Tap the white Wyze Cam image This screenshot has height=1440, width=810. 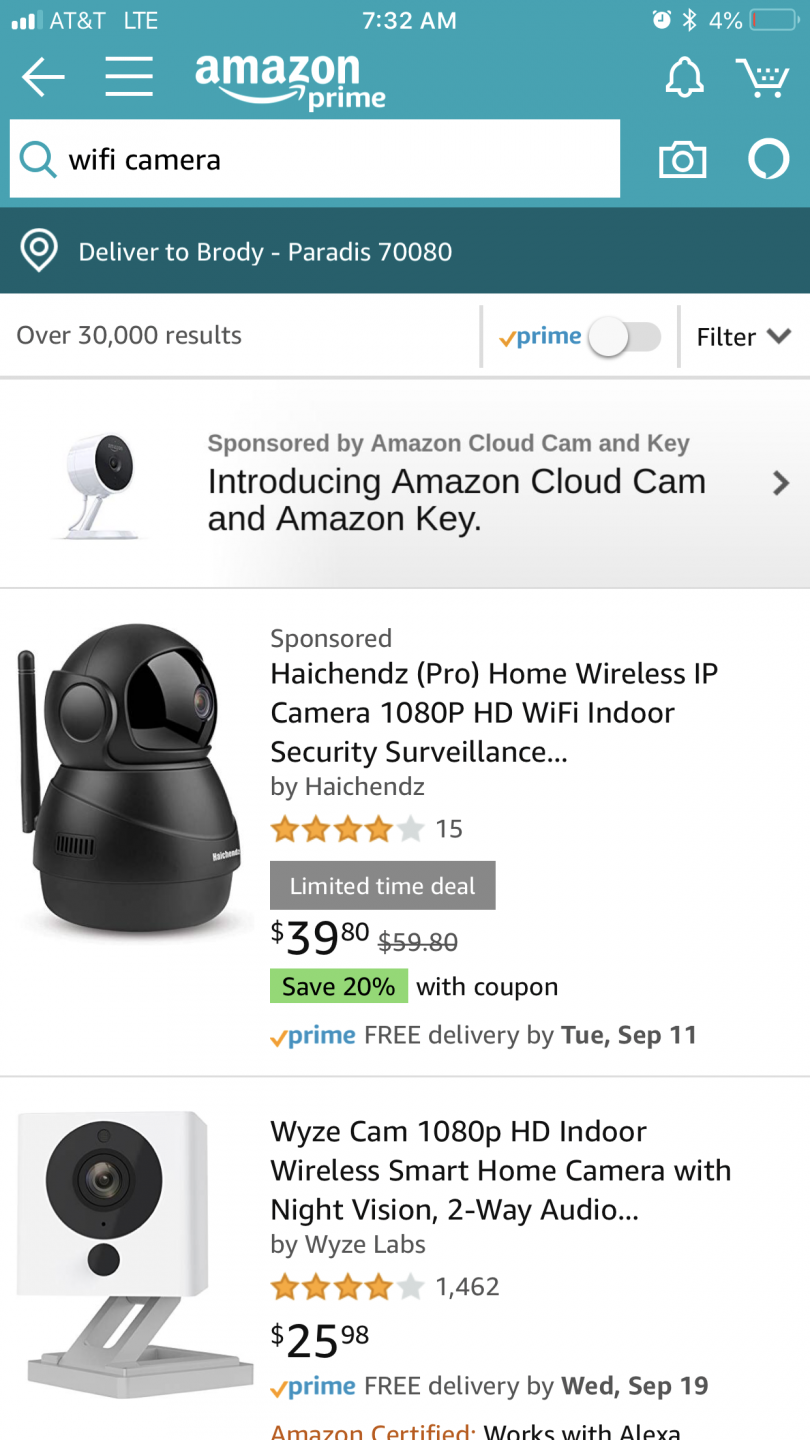130,1250
